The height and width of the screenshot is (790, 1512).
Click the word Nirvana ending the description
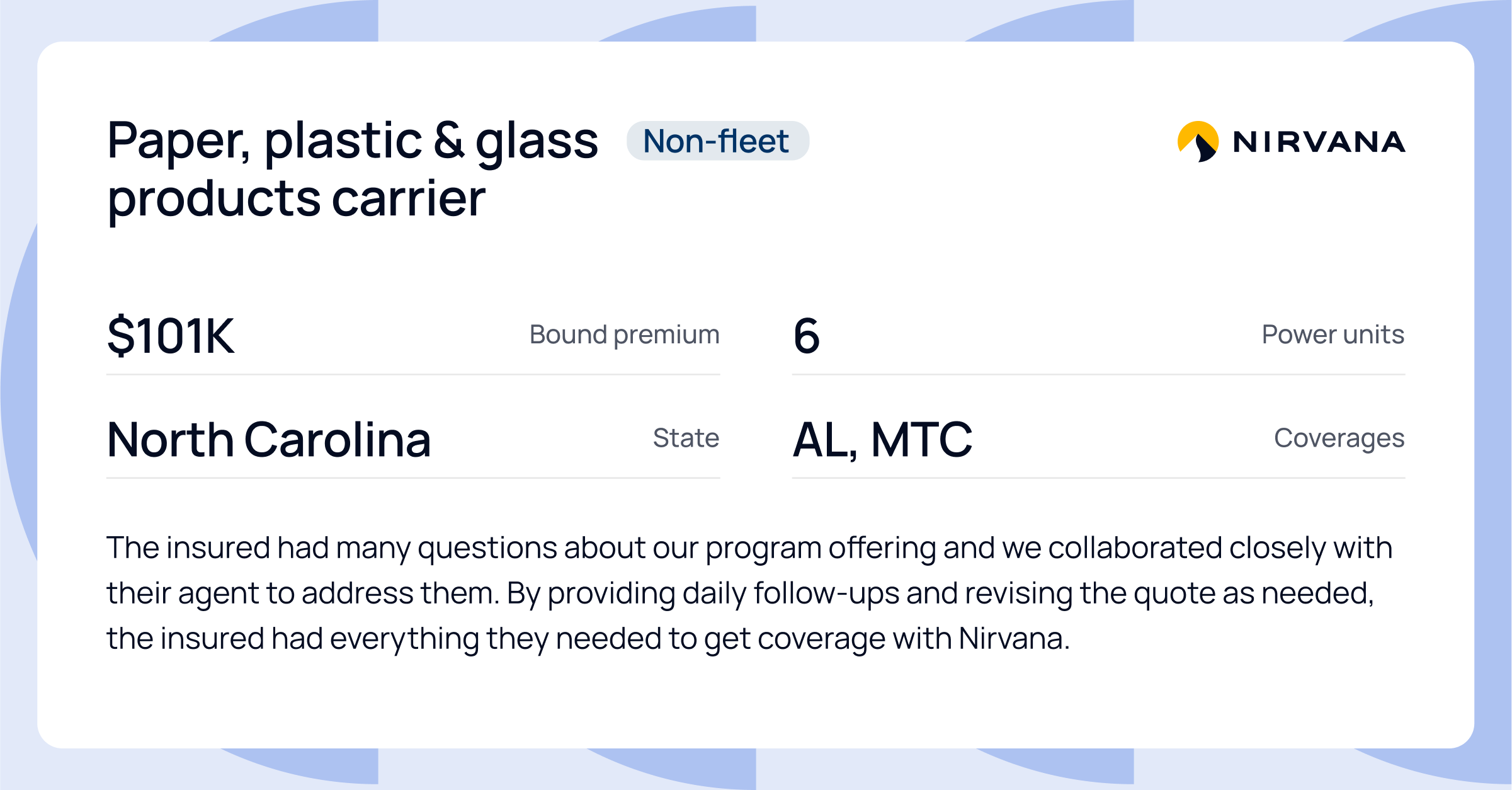click(1012, 638)
